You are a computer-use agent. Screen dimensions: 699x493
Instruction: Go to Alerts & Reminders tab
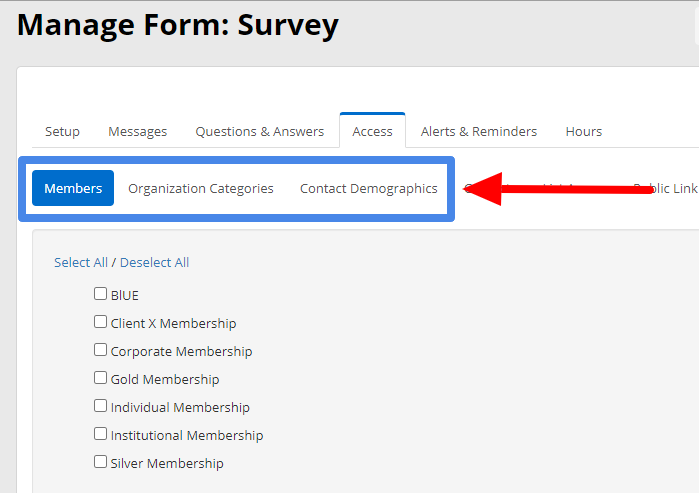[479, 131]
